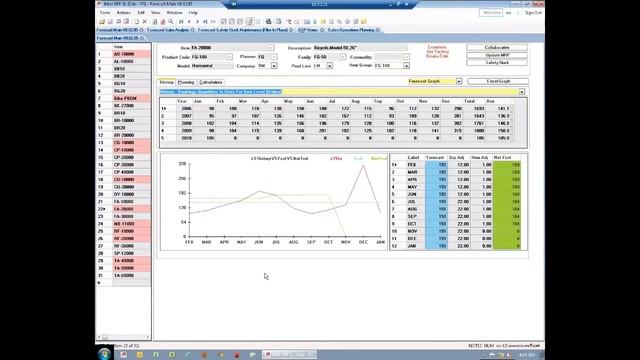
Task: Click the red taskbar application icon
Action: pos(237,355)
